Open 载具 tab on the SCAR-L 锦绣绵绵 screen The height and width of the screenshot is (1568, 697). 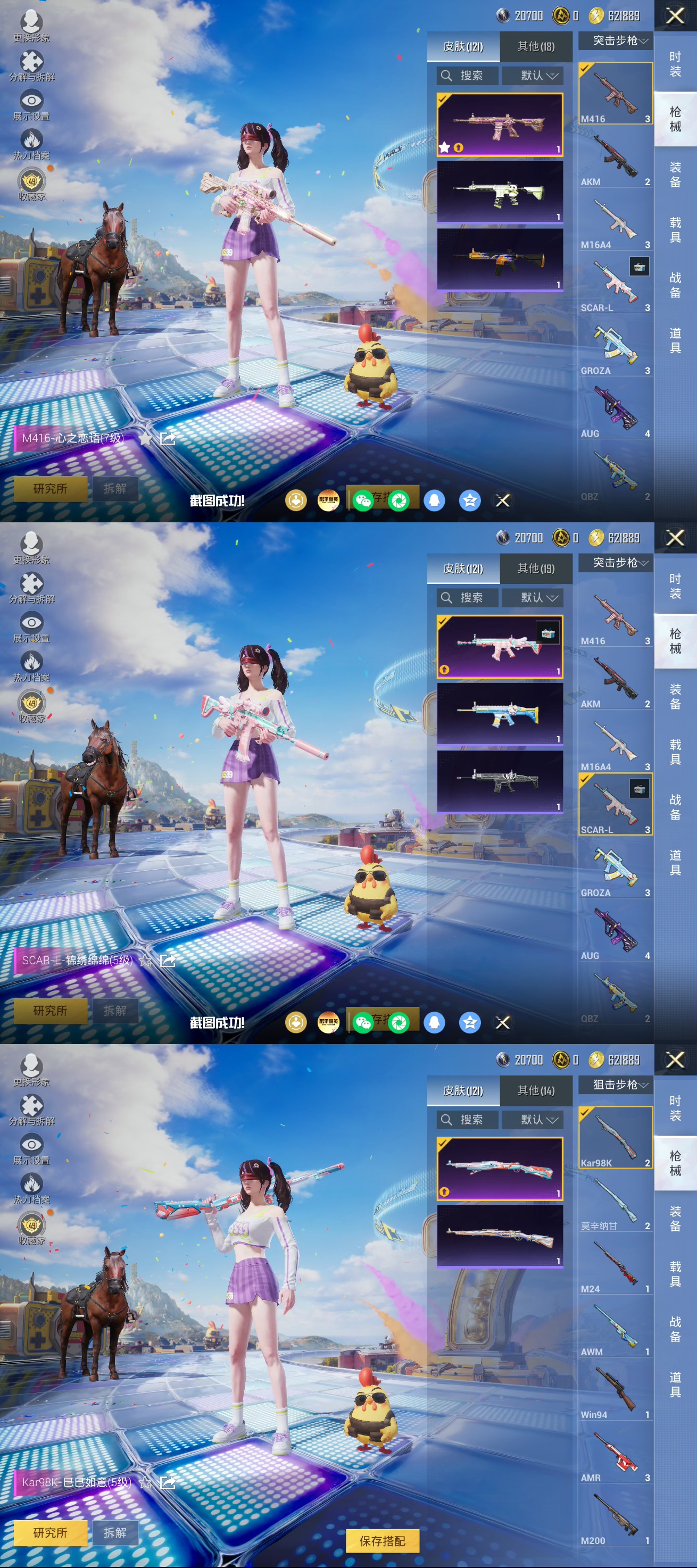tap(675, 752)
